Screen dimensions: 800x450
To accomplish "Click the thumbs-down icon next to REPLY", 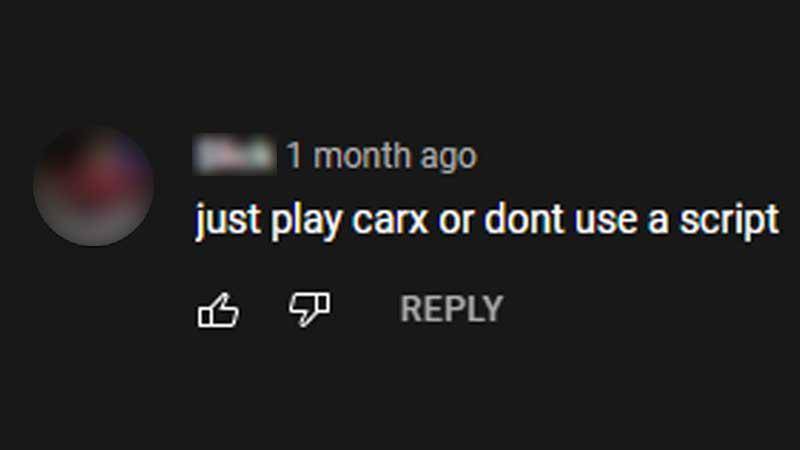I will 309,309.
